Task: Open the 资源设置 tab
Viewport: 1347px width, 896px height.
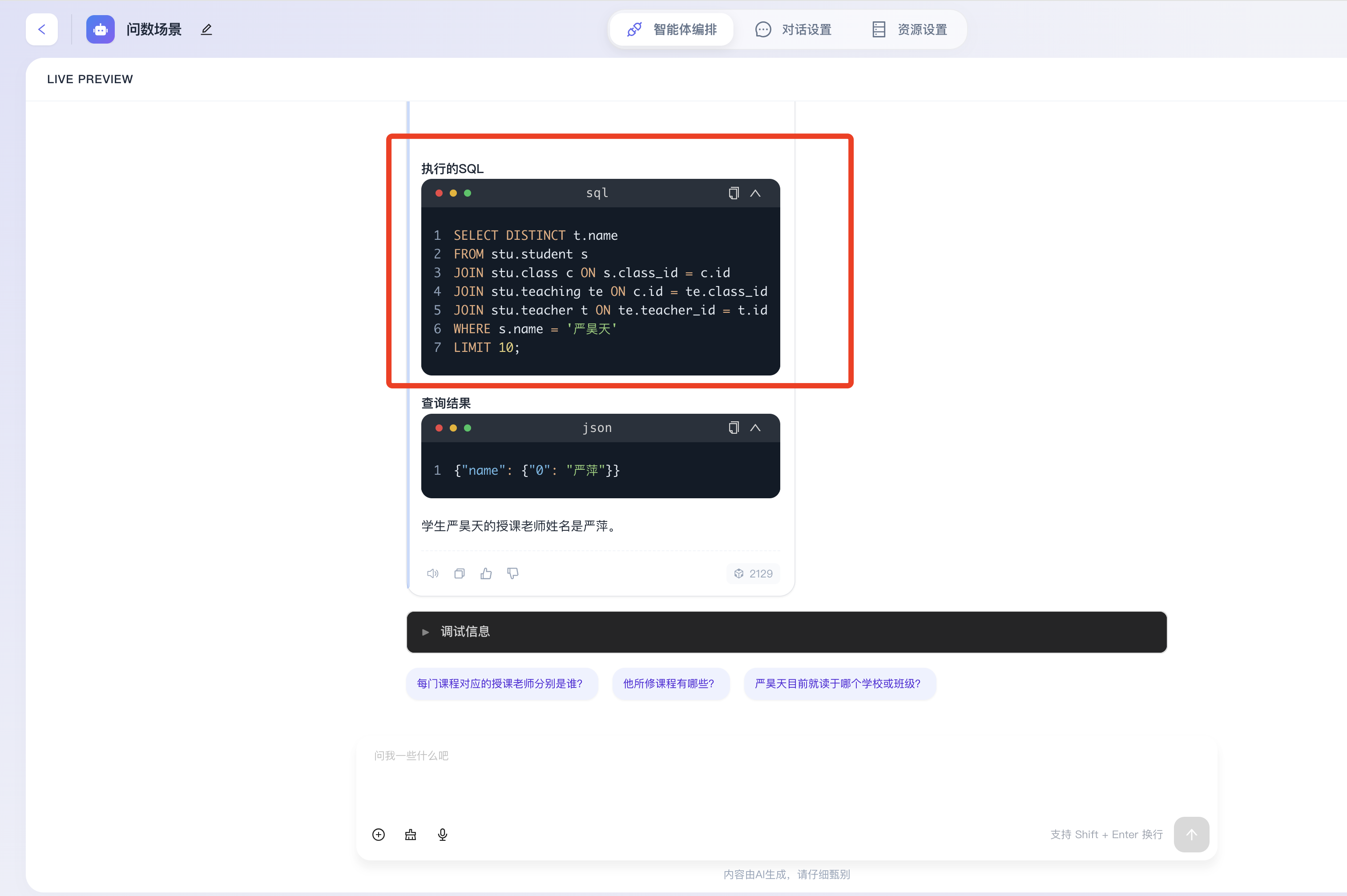Action: (909, 29)
